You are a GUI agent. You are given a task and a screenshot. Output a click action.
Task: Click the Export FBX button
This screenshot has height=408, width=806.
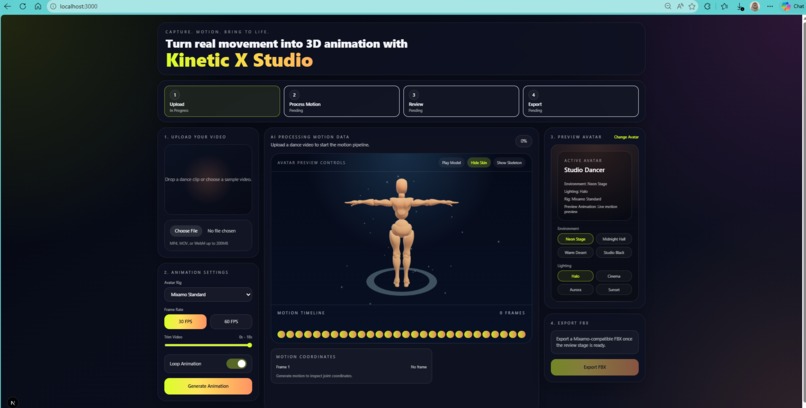click(595, 367)
